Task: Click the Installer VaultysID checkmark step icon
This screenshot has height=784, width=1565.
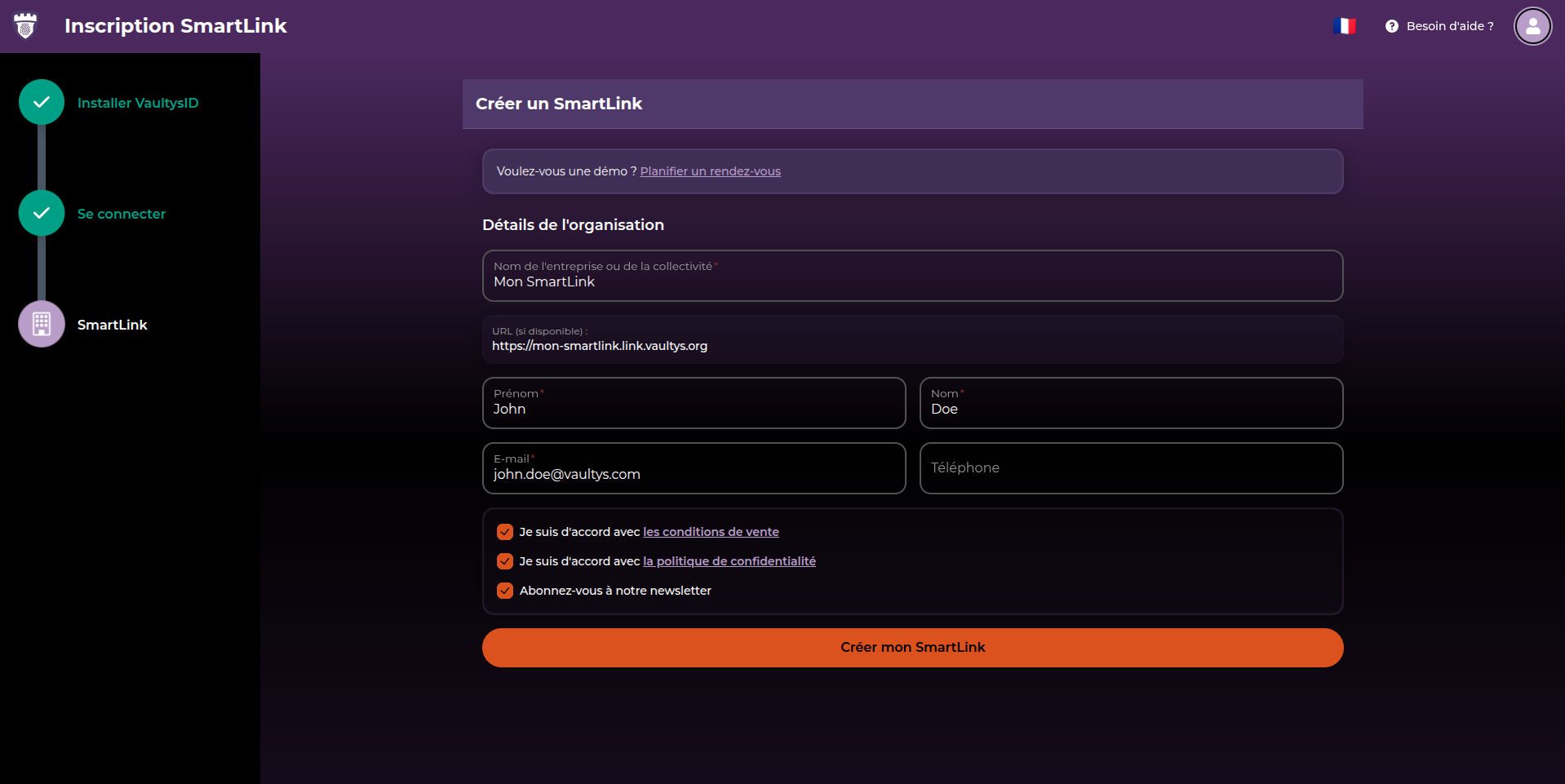Action: [42, 103]
